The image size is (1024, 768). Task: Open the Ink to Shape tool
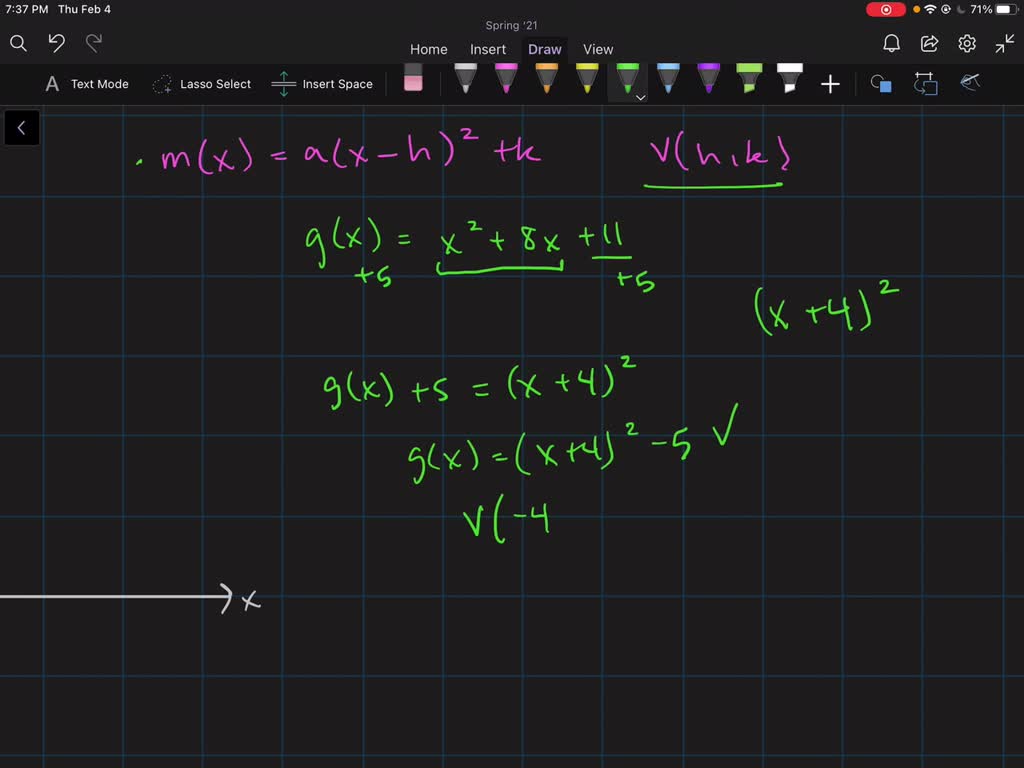tap(925, 84)
